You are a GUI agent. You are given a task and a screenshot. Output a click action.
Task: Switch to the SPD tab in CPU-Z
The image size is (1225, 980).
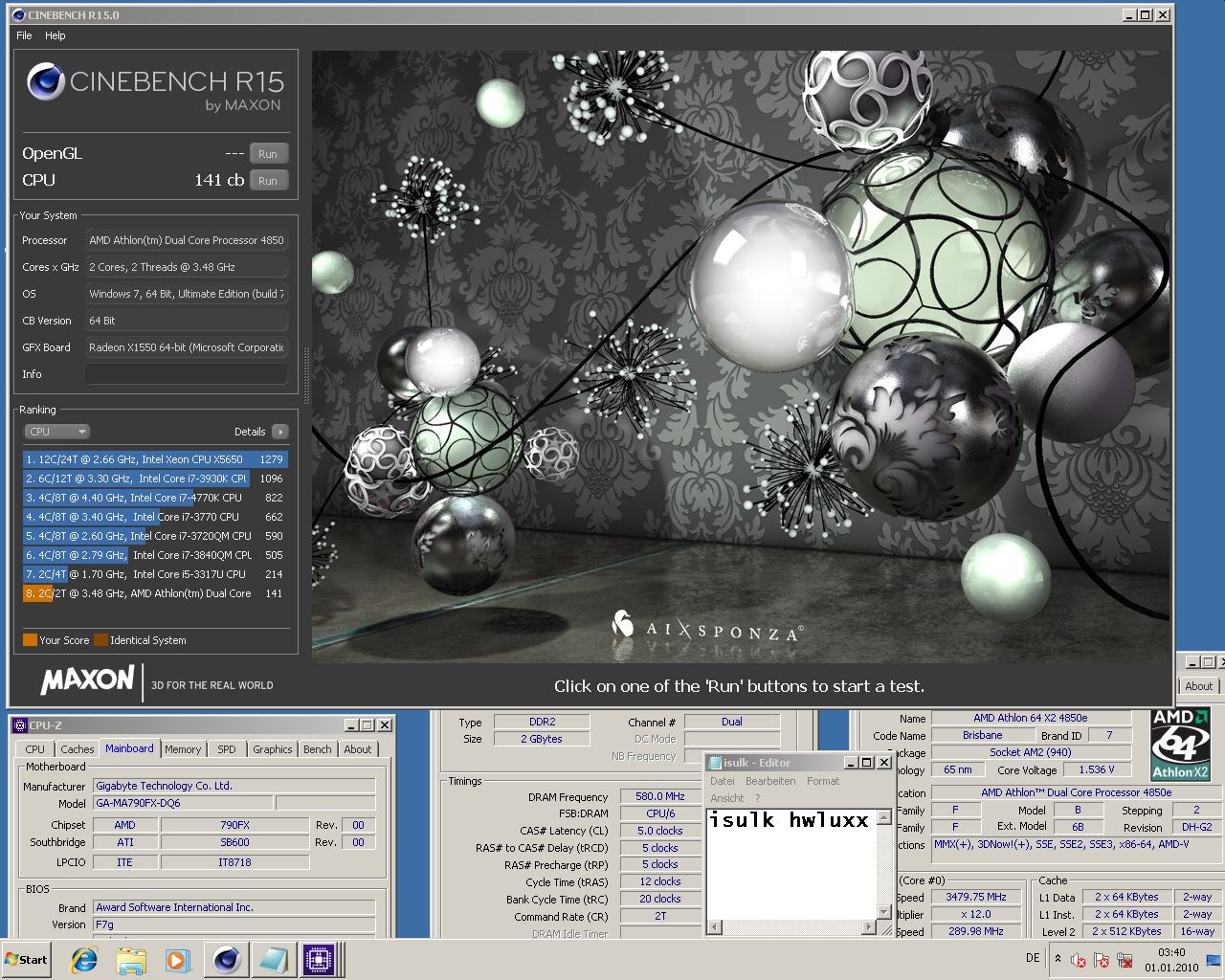point(227,749)
